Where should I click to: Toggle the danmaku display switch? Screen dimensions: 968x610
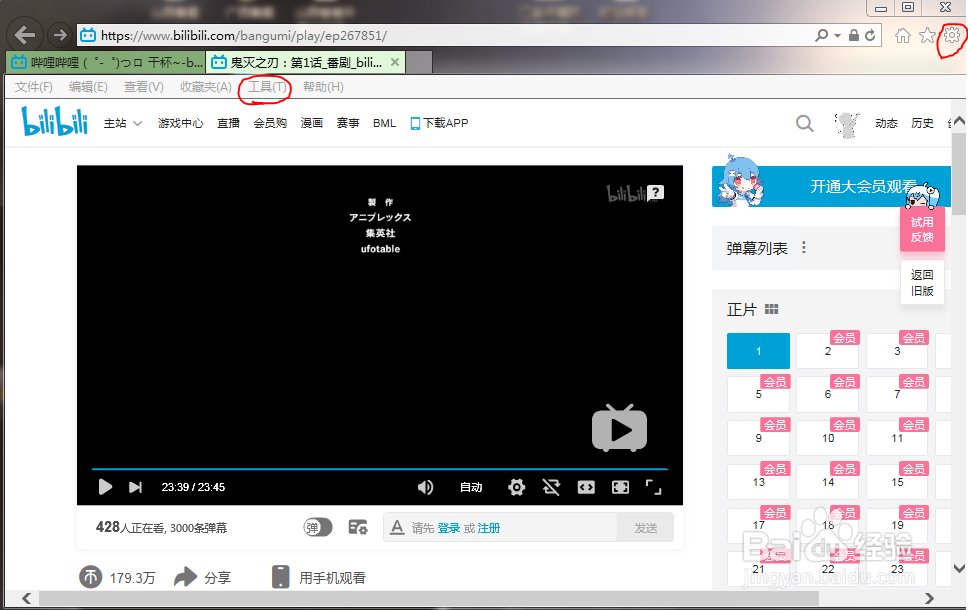[317, 527]
